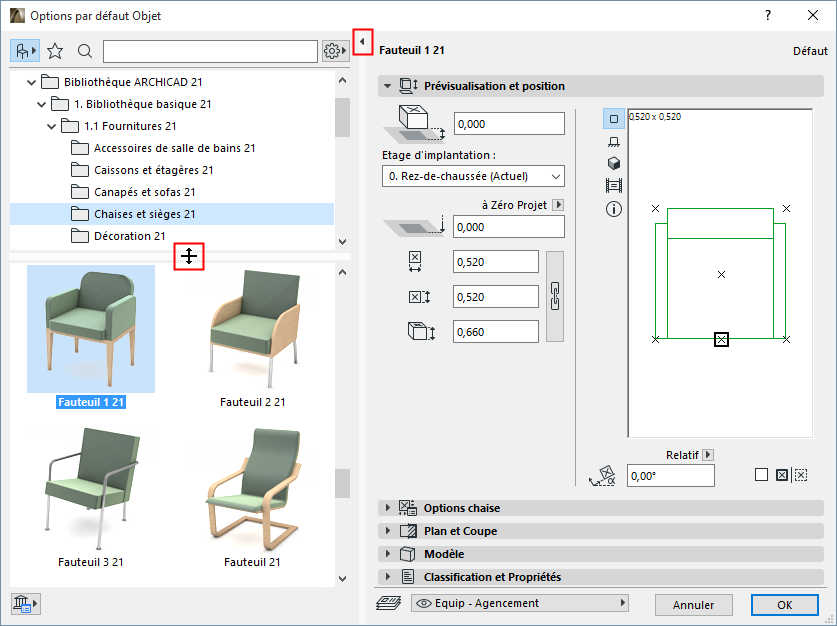Click the layer icon beside Equip - Agencement
The height and width of the screenshot is (626, 837).
[388, 603]
